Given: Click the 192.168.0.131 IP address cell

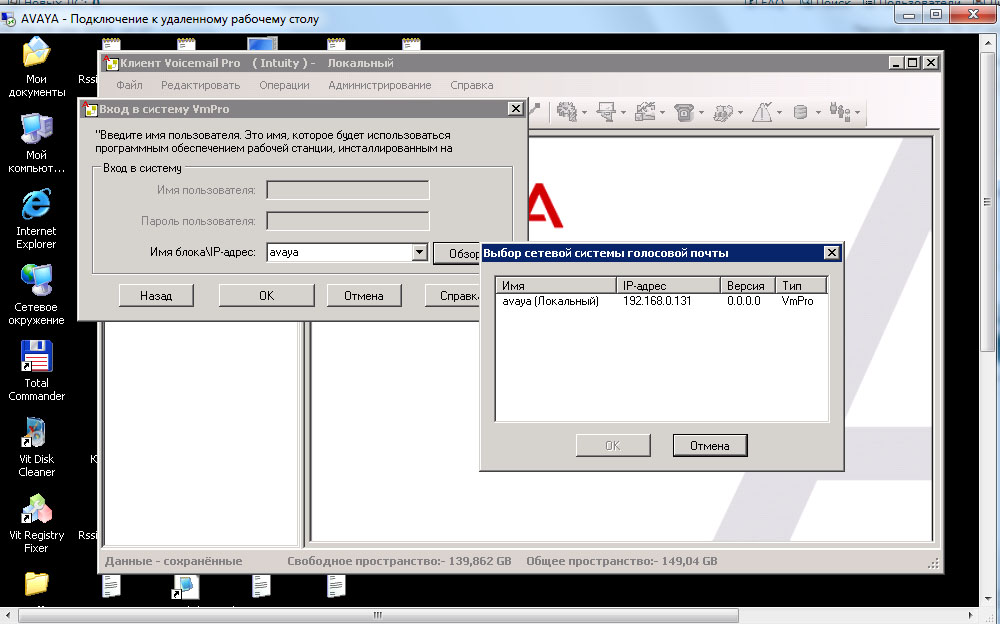Looking at the screenshot, I should click(657, 301).
